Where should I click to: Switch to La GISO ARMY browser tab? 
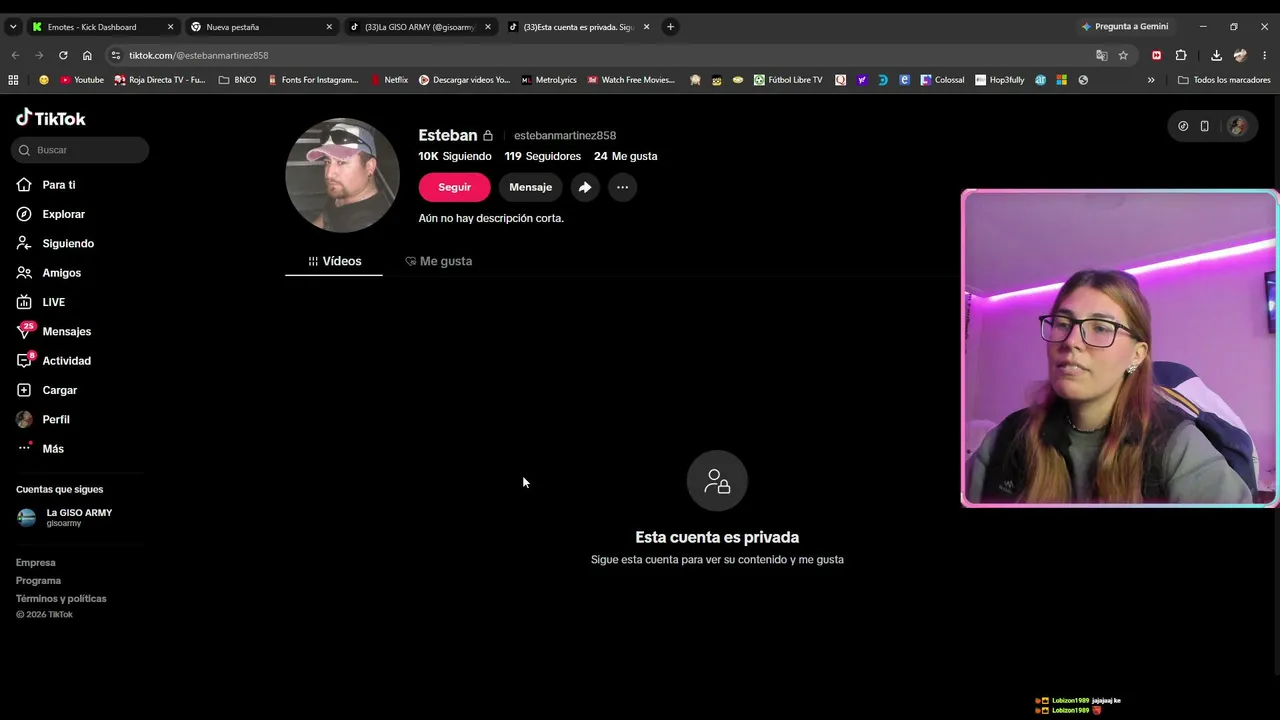[x=418, y=27]
